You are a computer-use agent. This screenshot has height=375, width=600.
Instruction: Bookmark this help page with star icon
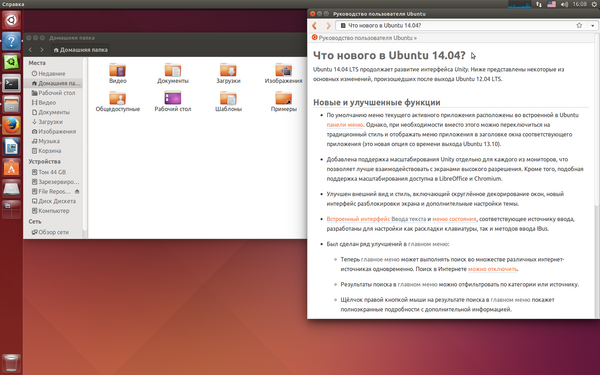point(579,25)
